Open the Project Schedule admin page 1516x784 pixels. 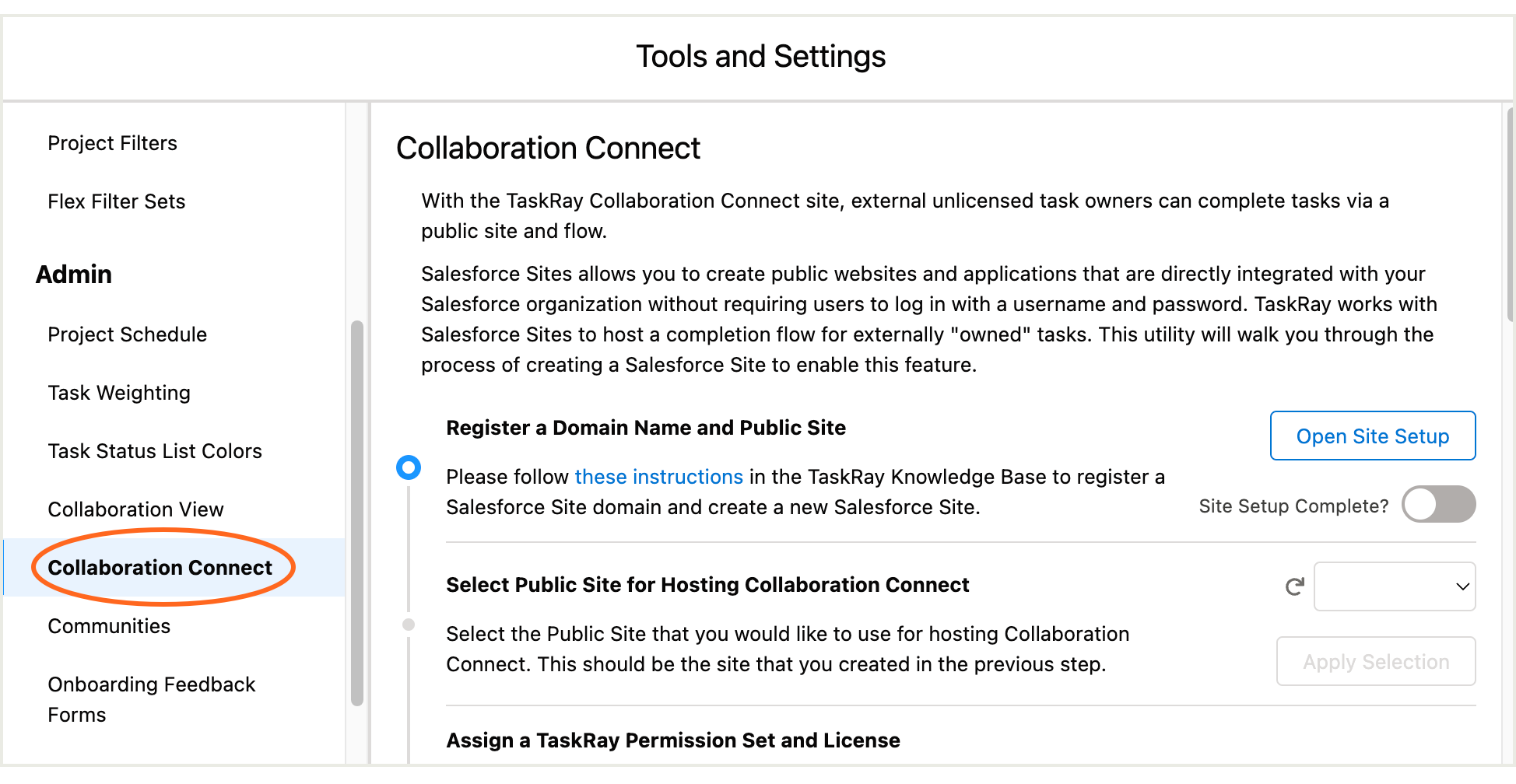click(128, 334)
